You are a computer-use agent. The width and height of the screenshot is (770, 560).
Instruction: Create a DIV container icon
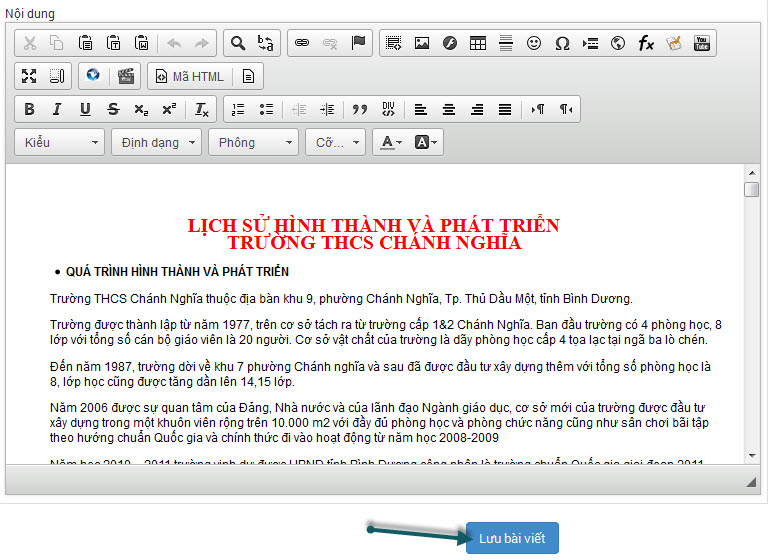coord(388,109)
